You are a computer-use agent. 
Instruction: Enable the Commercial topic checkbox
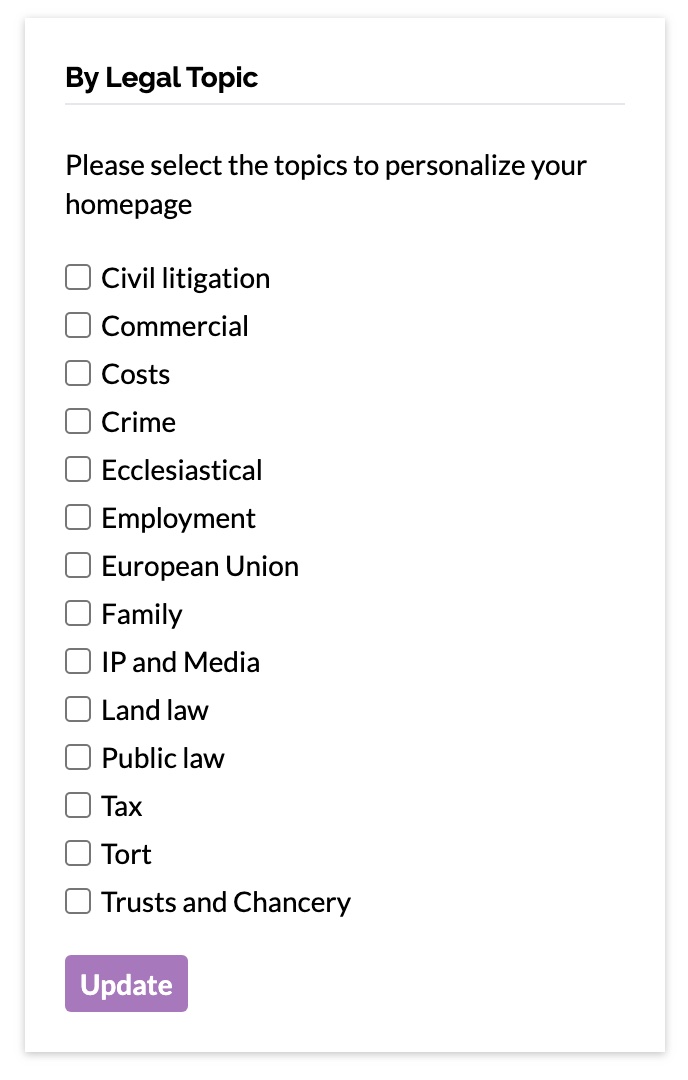pyautogui.click(x=78, y=325)
